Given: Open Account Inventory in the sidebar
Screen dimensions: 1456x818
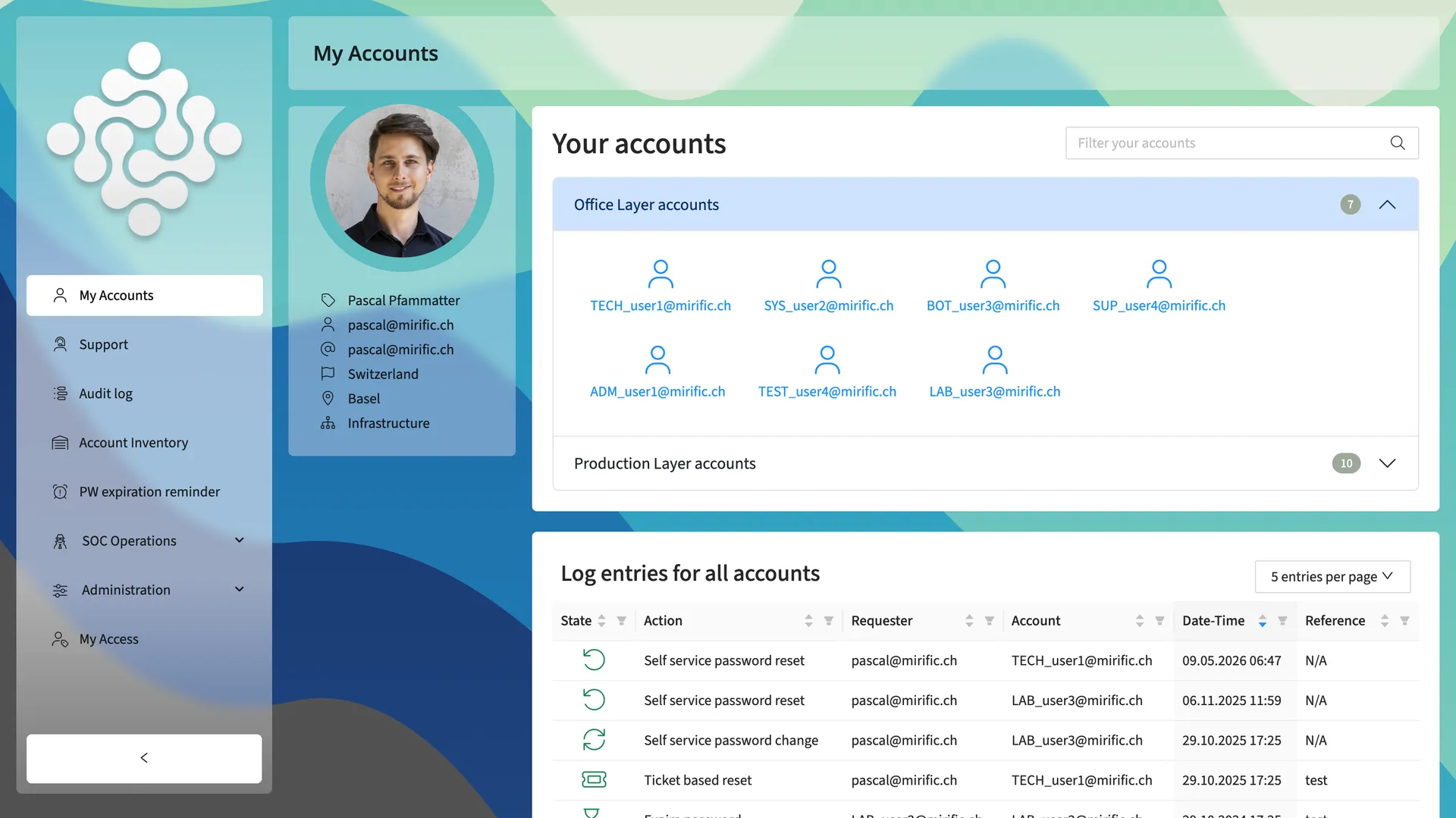Looking at the screenshot, I should pyautogui.click(x=144, y=443).
